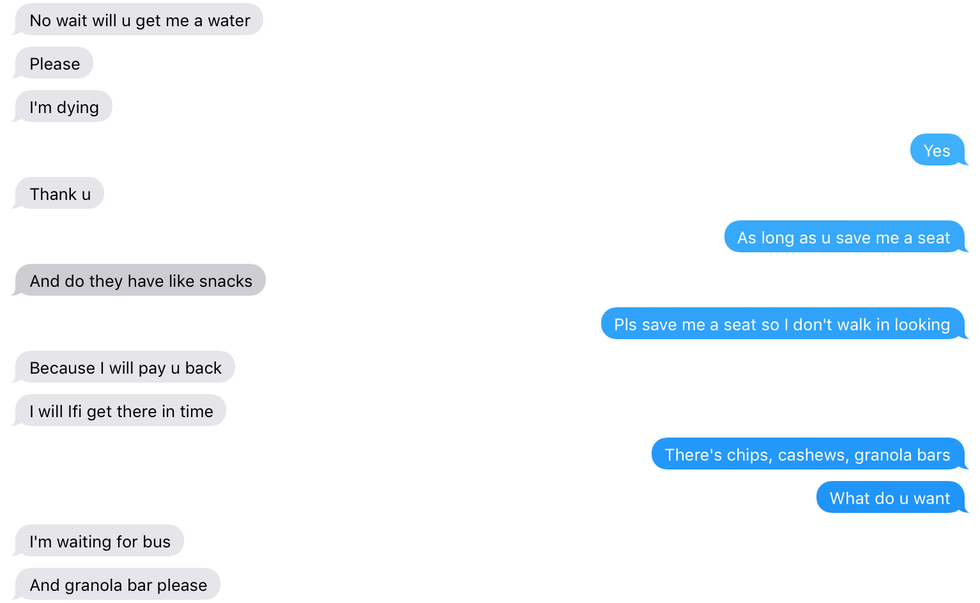Tap the 'Because I will pay u back' message

coord(124,367)
